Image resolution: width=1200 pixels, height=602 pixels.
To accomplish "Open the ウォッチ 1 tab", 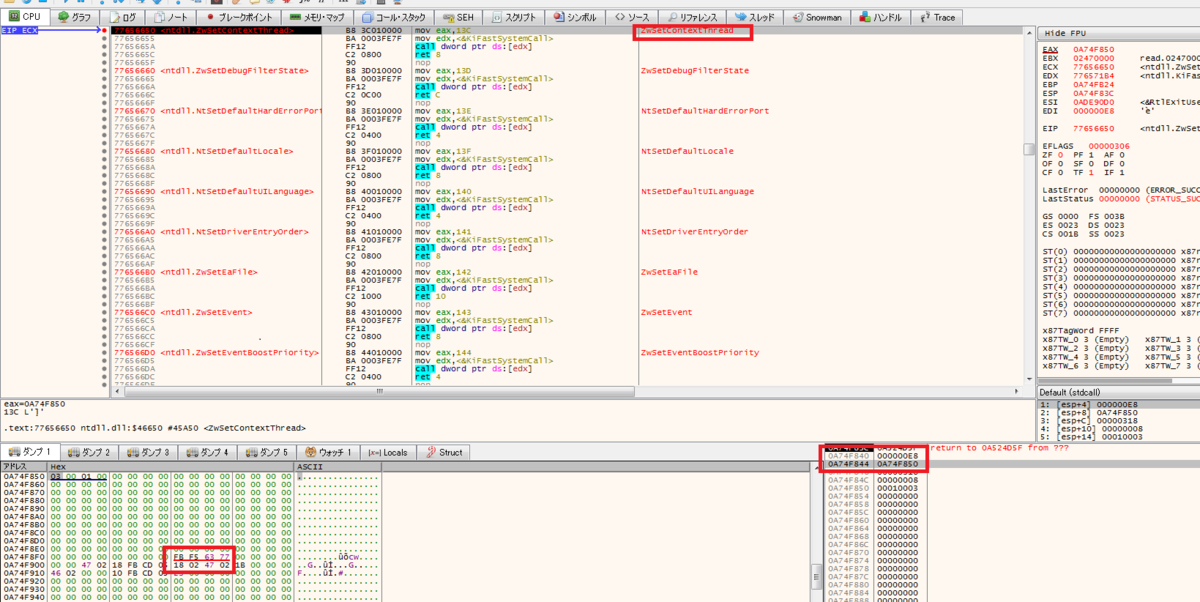I will pos(329,452).
